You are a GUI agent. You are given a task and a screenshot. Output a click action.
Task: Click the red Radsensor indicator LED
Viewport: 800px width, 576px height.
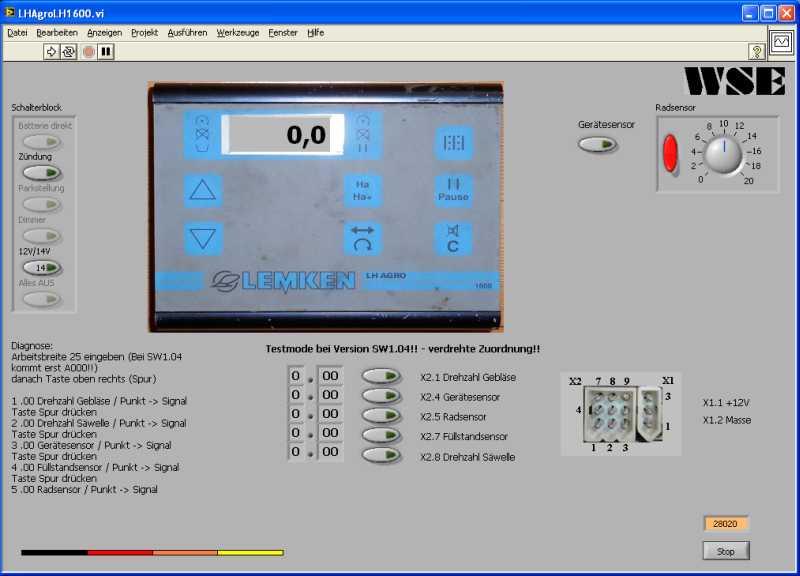(x=670, y=153)
